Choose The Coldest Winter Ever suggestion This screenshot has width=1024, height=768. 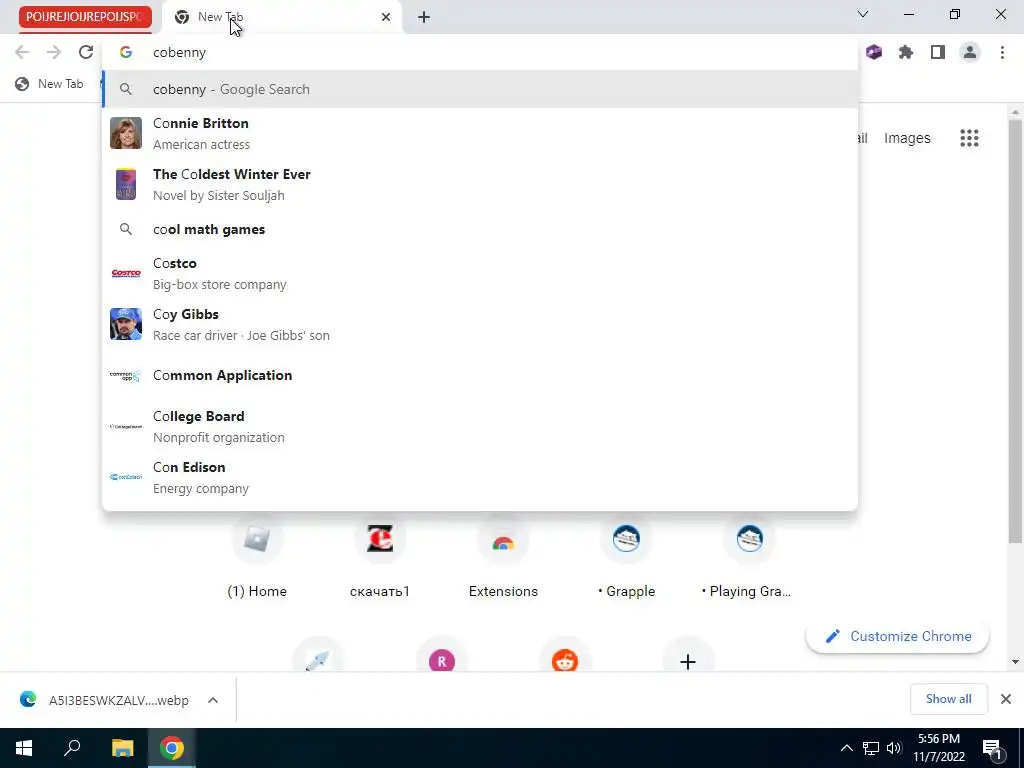pos(479,184)
